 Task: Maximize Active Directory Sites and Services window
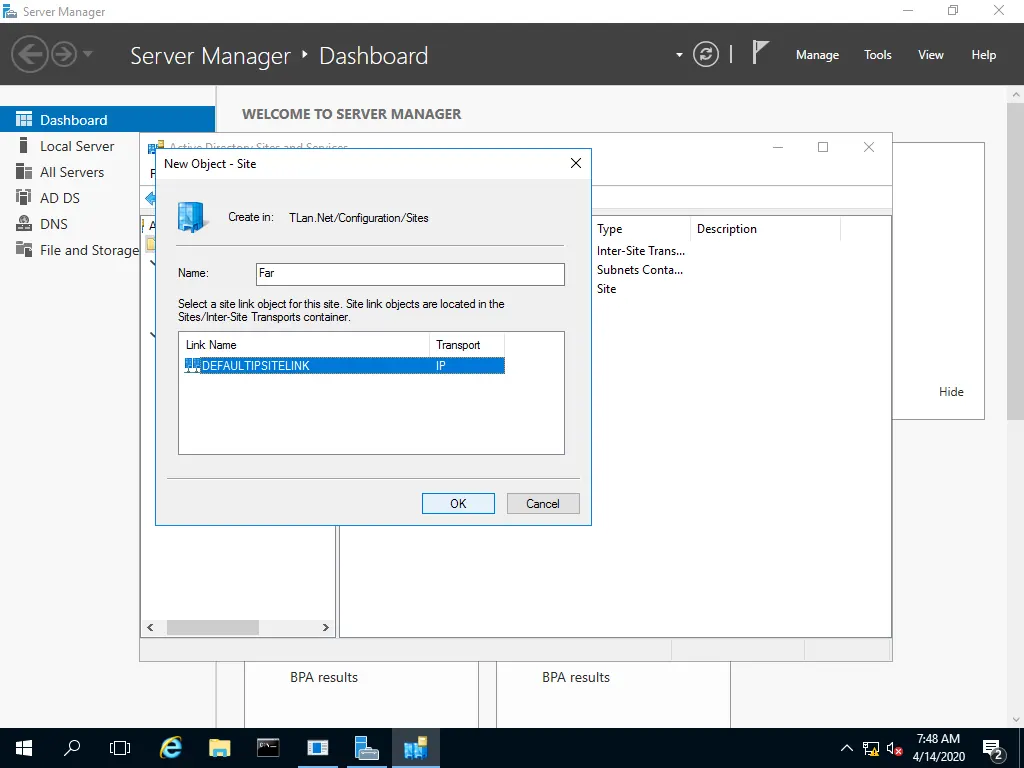tap(823, 147)
